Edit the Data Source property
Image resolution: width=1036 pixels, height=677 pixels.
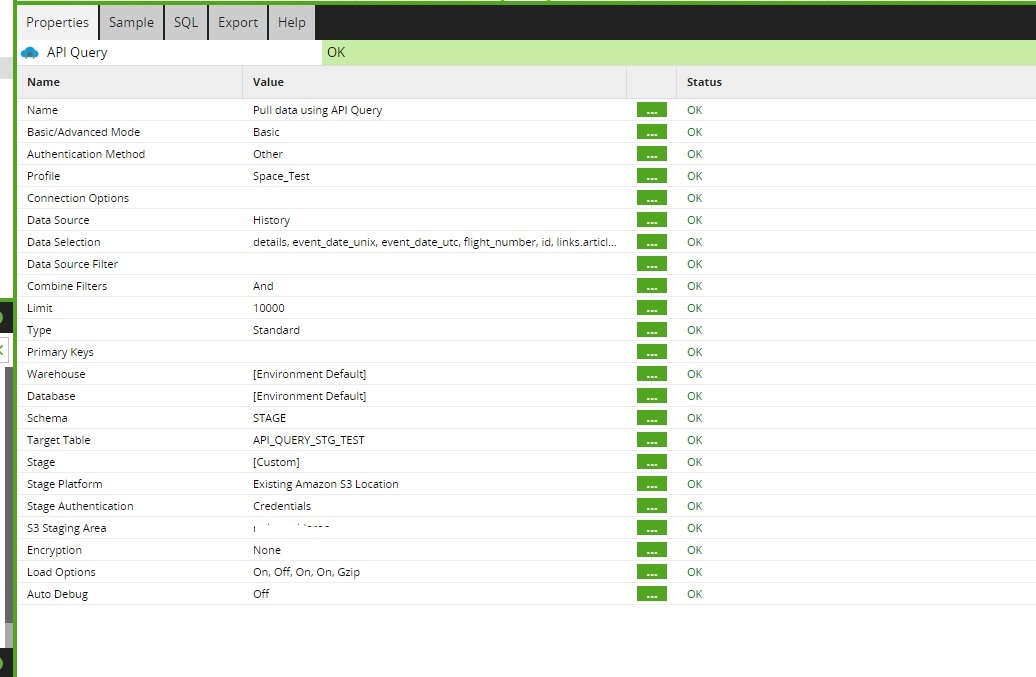[x=651, y=220]
